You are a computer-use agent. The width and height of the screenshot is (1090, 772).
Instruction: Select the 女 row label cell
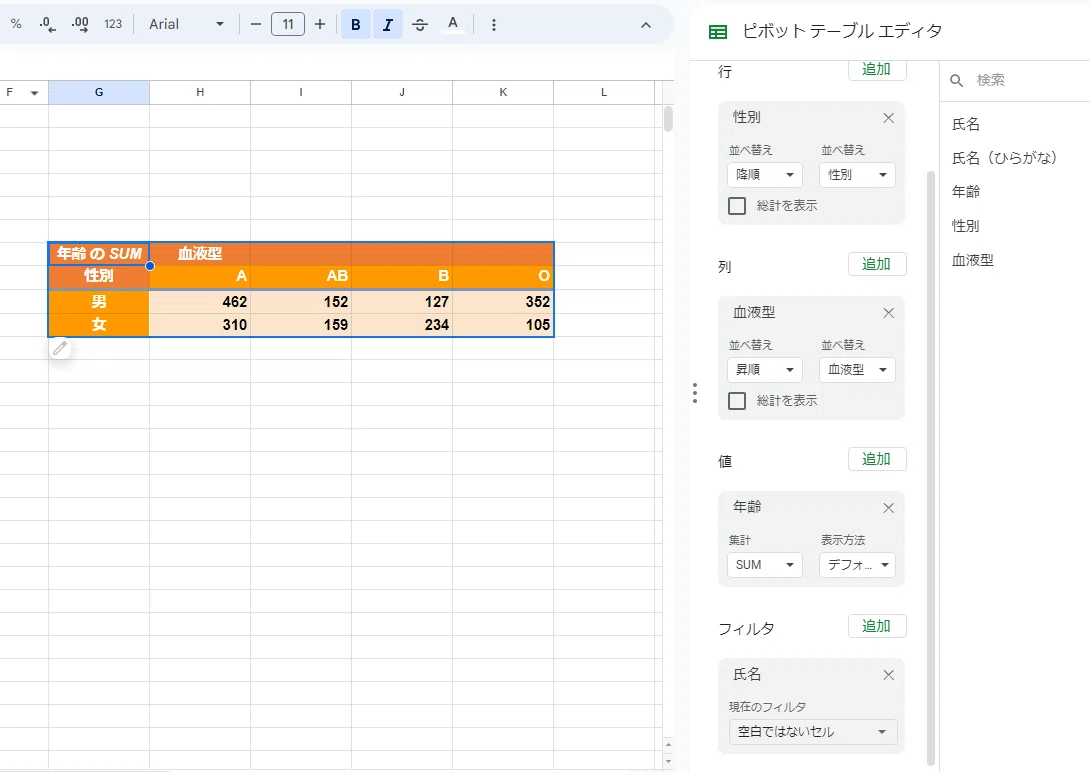99,325
